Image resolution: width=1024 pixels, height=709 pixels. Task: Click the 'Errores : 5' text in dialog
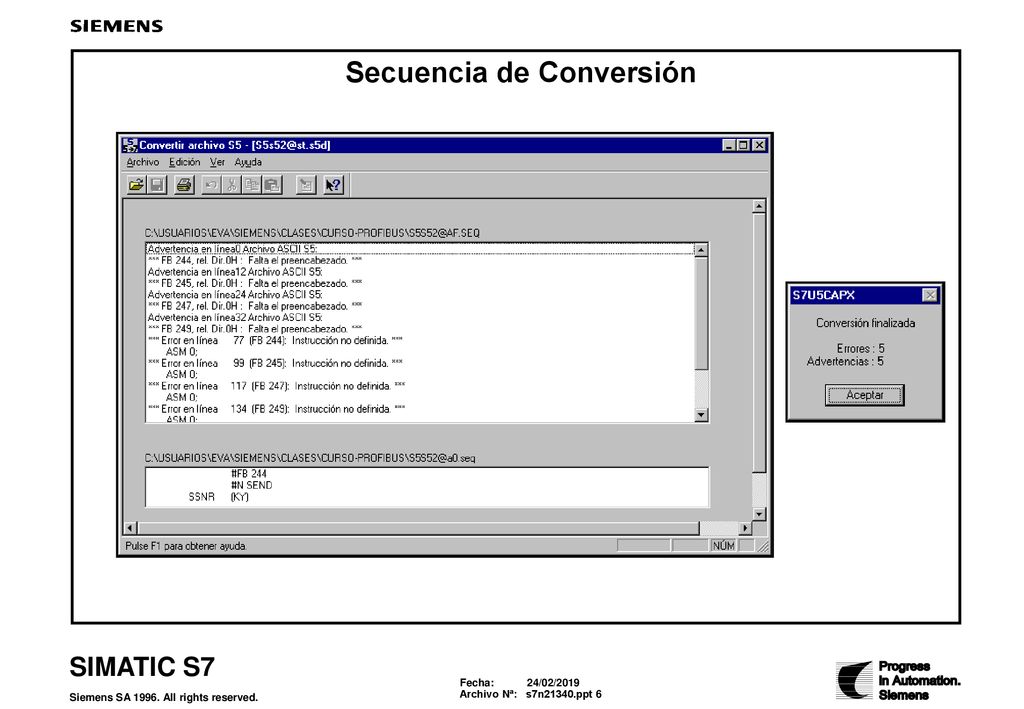pos(860,349)
